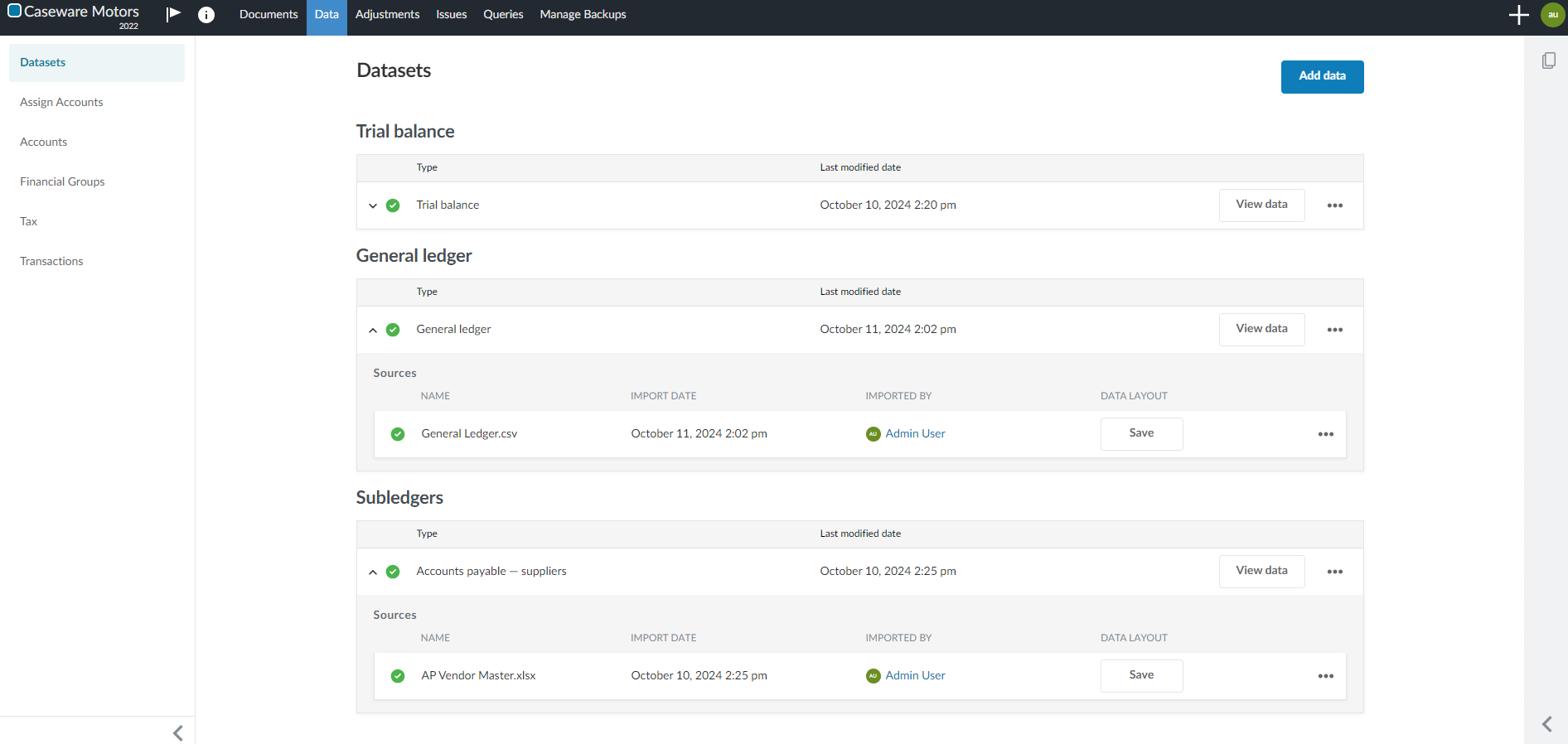Select Financial Groups in sidebar

click(62, 181)
